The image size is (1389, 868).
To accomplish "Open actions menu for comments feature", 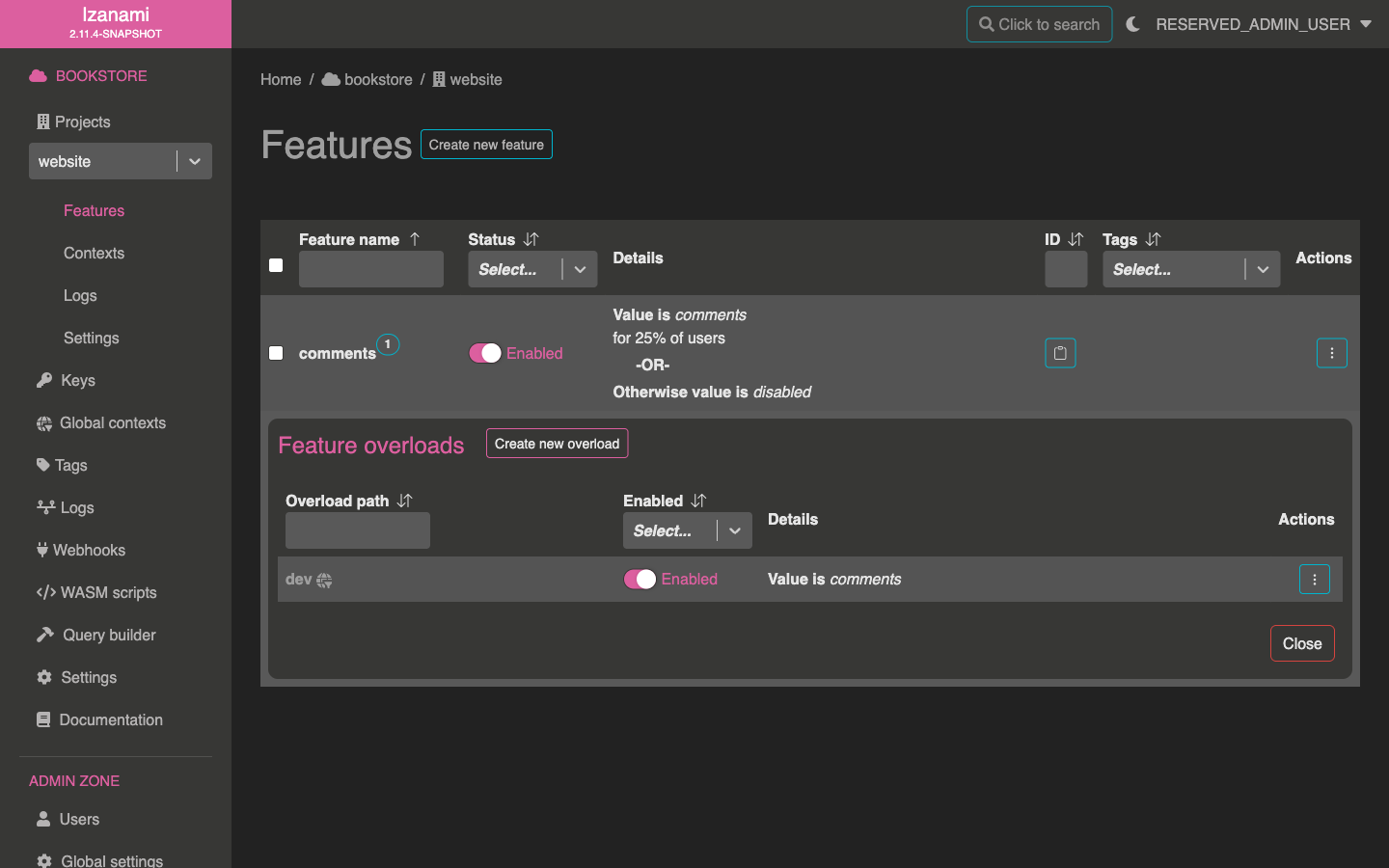I will 1331,353.
